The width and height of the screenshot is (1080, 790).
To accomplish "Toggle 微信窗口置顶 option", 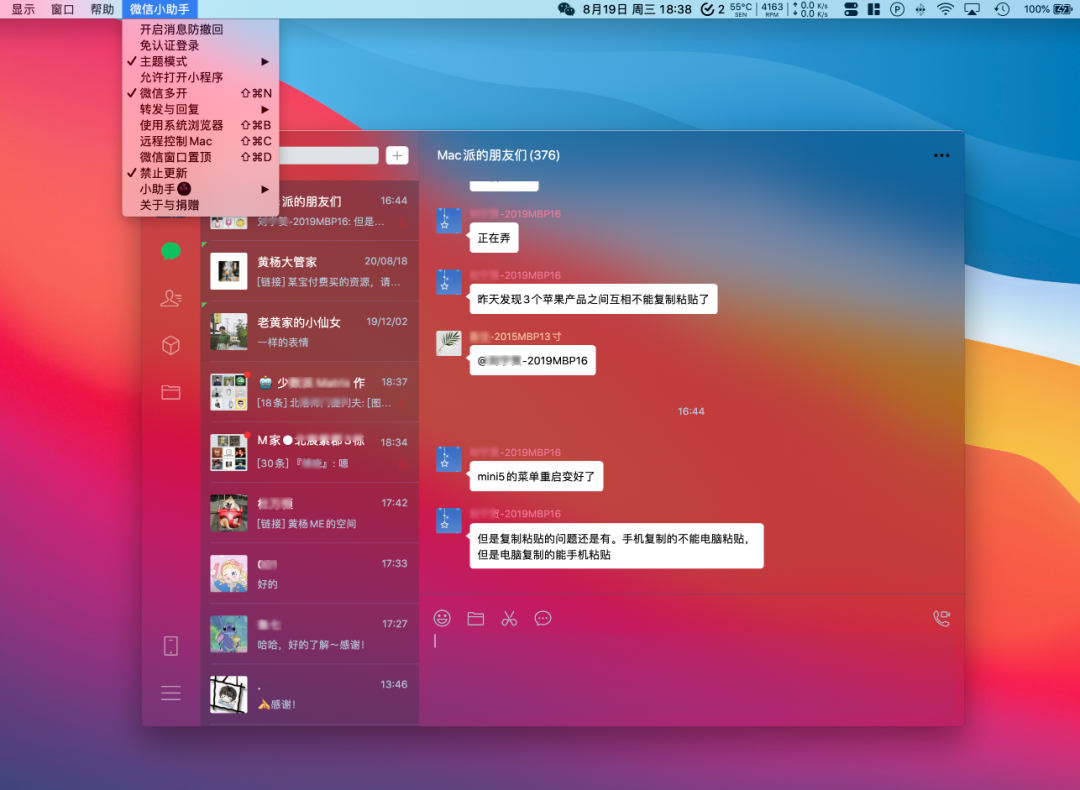I will (200, 157).
